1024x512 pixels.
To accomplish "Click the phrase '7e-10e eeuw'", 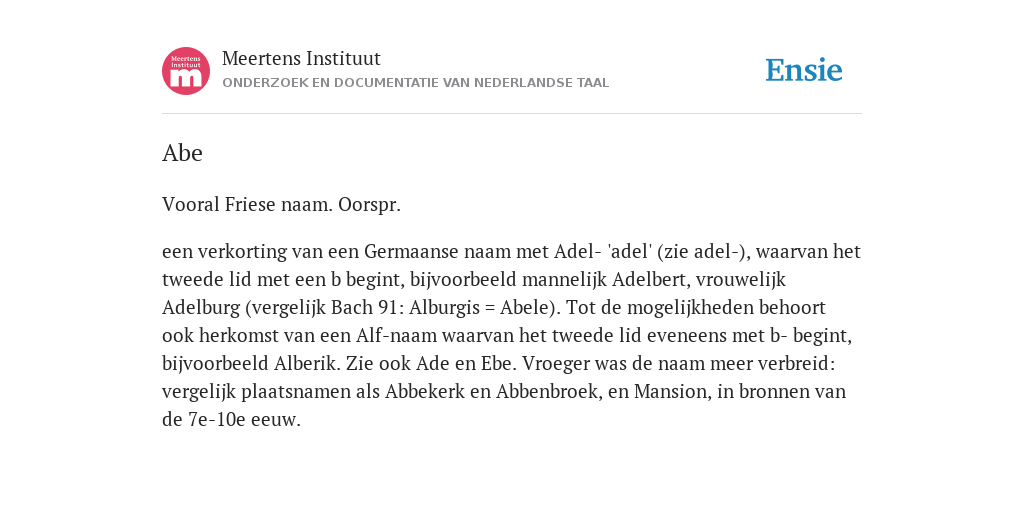I will 244,419.
